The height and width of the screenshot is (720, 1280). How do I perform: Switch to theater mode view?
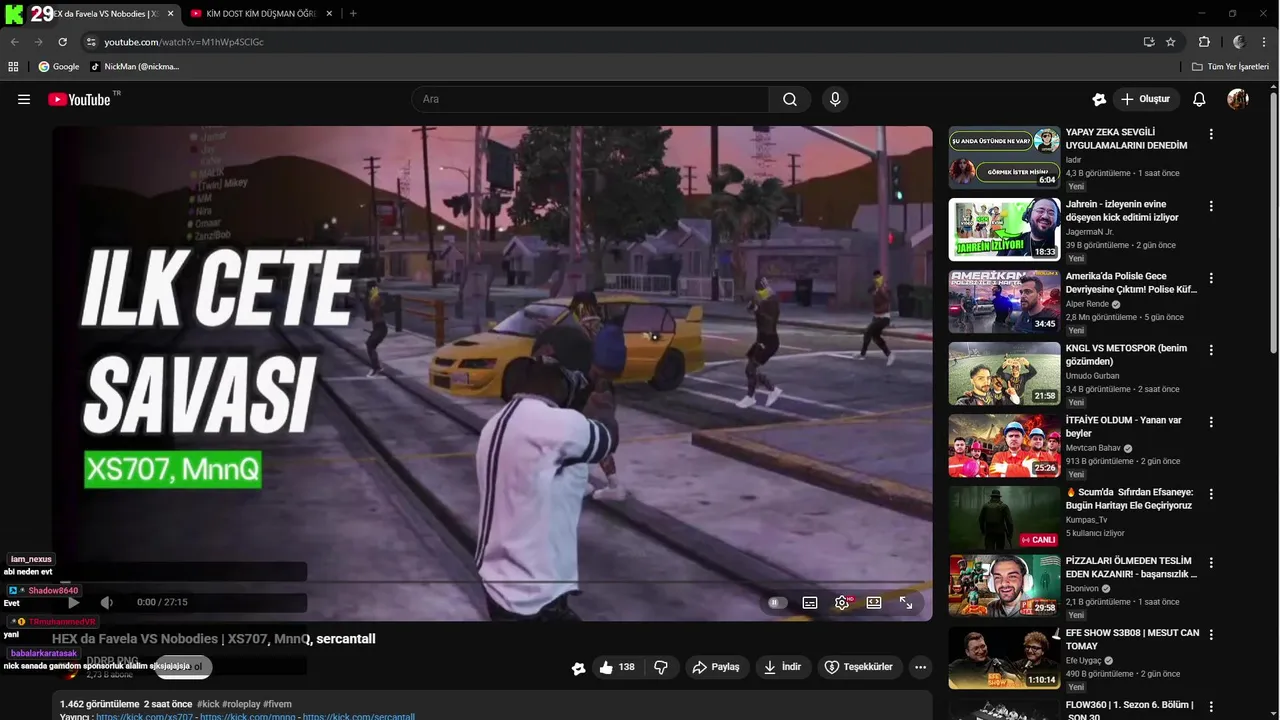point(874,603)
